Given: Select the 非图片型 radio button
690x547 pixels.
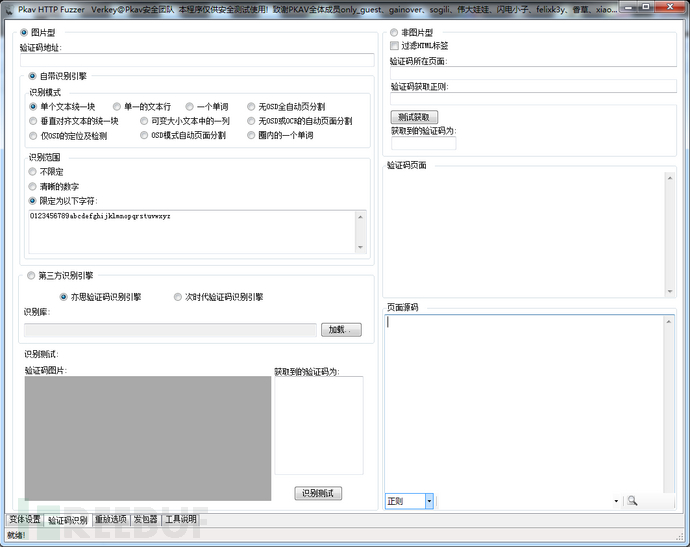Looking at the screenshot, I should pos(394,33).
